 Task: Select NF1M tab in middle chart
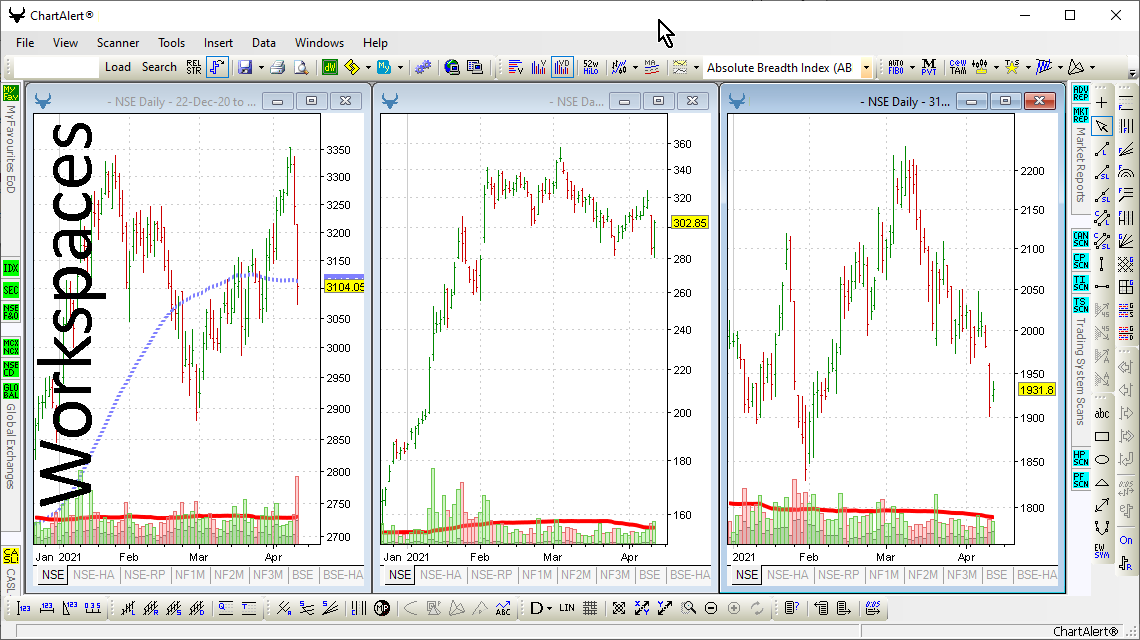(537, 575)
